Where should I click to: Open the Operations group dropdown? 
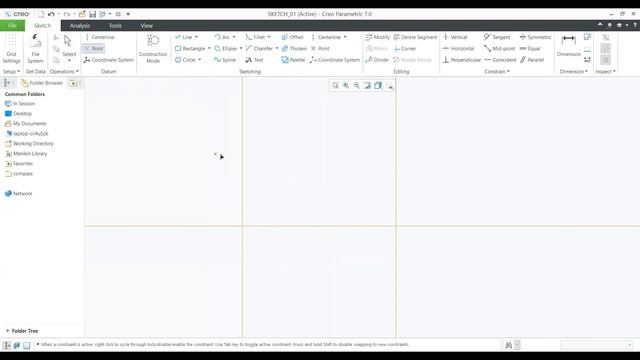[x=64, y=71]
